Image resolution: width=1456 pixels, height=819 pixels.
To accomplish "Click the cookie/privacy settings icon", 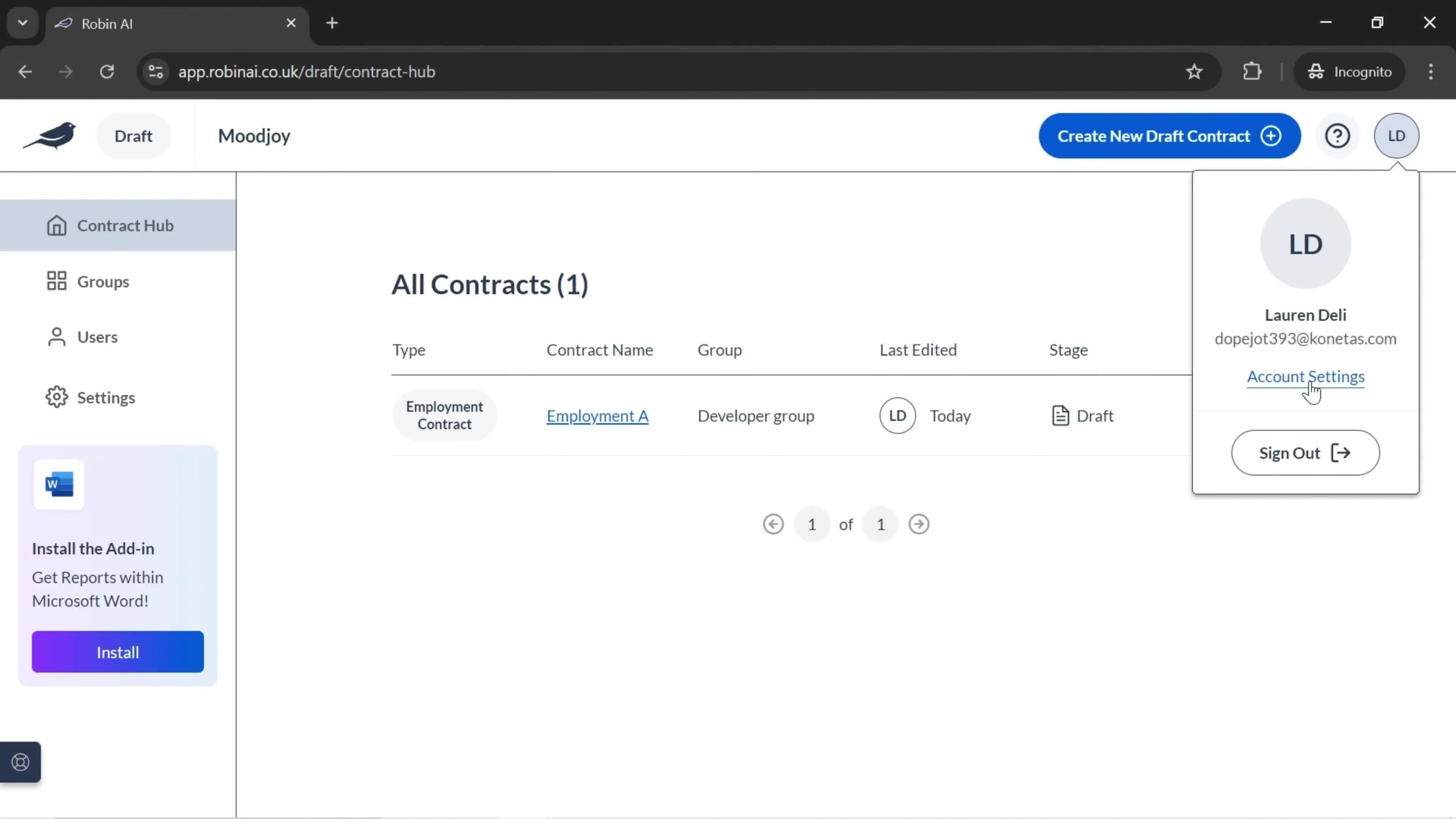I will click(x=20, y=762).
